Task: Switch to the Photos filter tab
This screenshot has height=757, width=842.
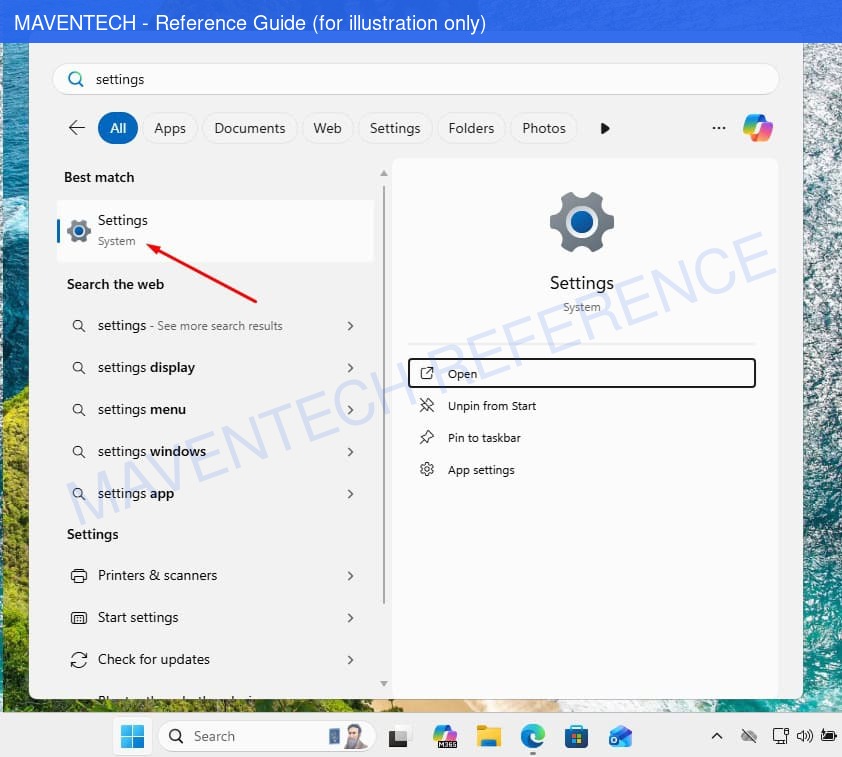Action: tap(544, 128)
